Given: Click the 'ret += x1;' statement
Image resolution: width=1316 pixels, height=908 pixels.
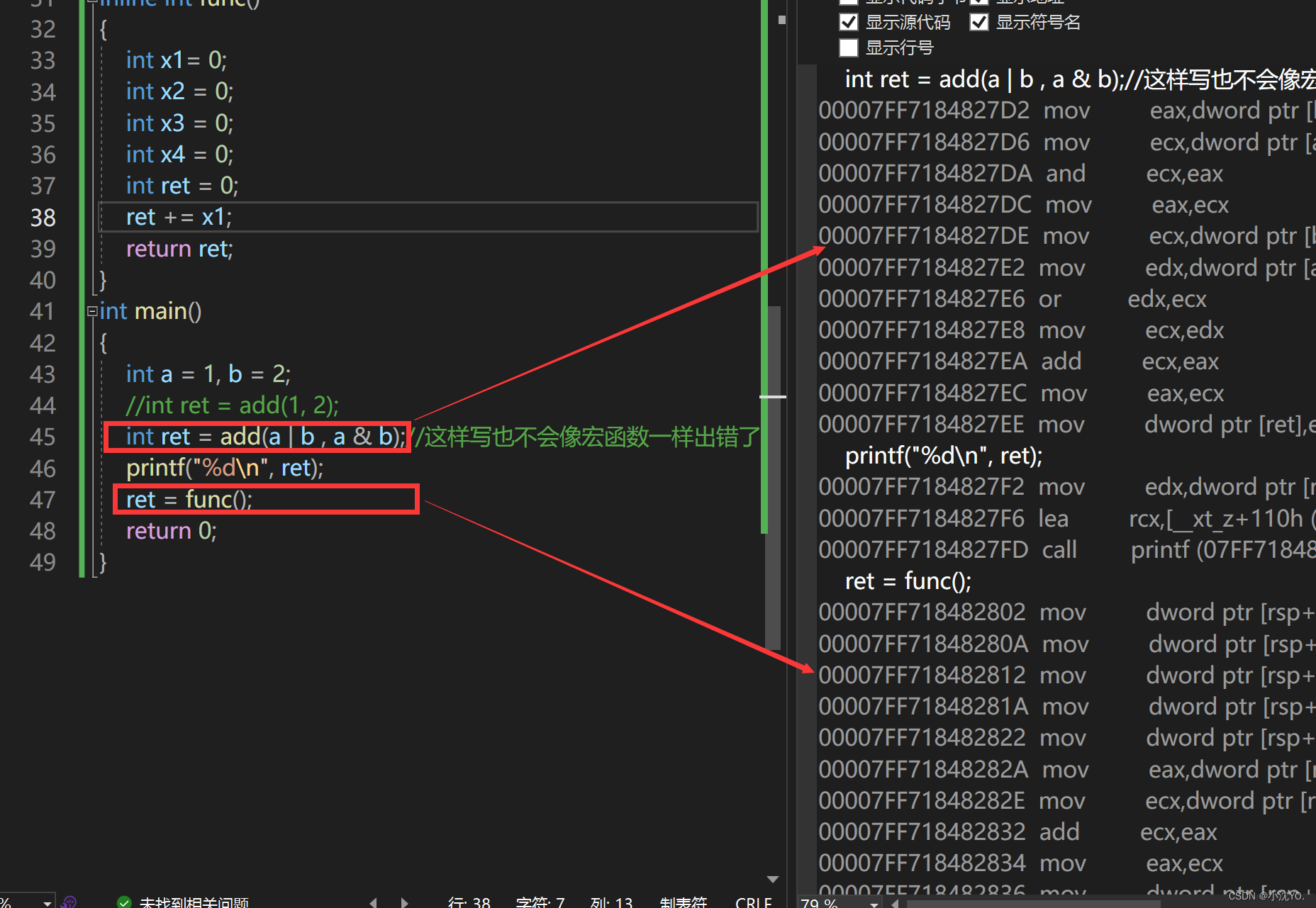Looking at the screenshot, I should tap(179, 217).
